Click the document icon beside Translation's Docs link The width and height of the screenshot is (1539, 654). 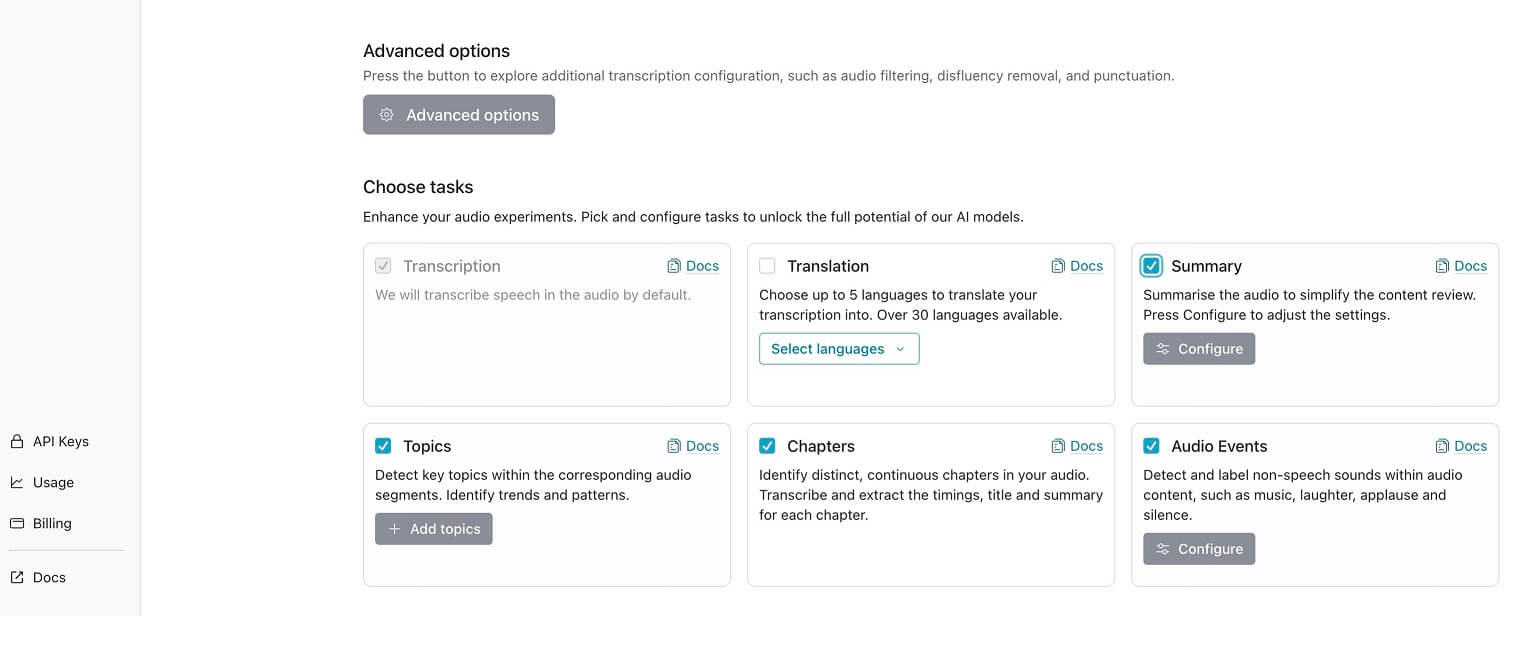click(1058, 265)
